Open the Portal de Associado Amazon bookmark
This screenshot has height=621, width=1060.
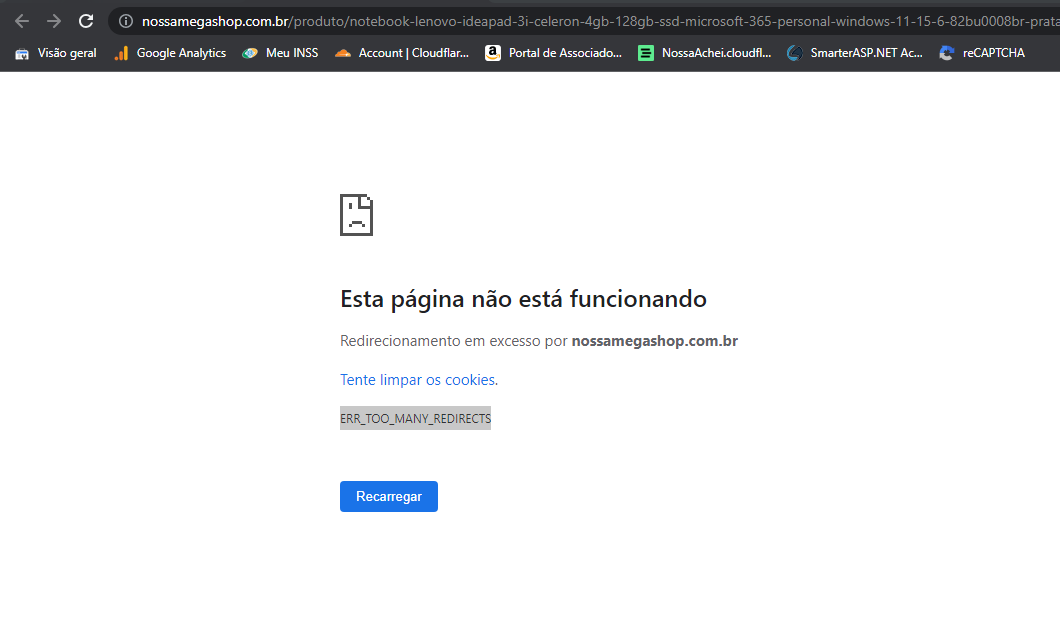click(553, 53)
